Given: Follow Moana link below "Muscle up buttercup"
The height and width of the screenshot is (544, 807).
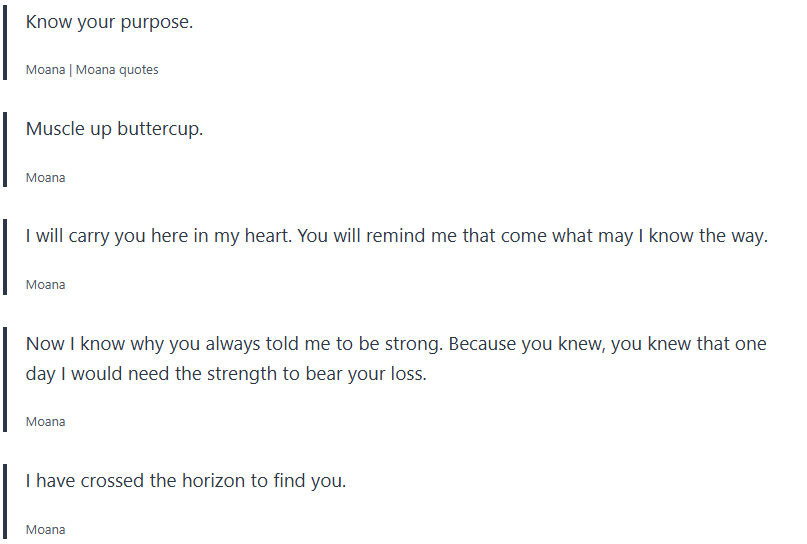Looking at the screenshot, I should [45, 178].
